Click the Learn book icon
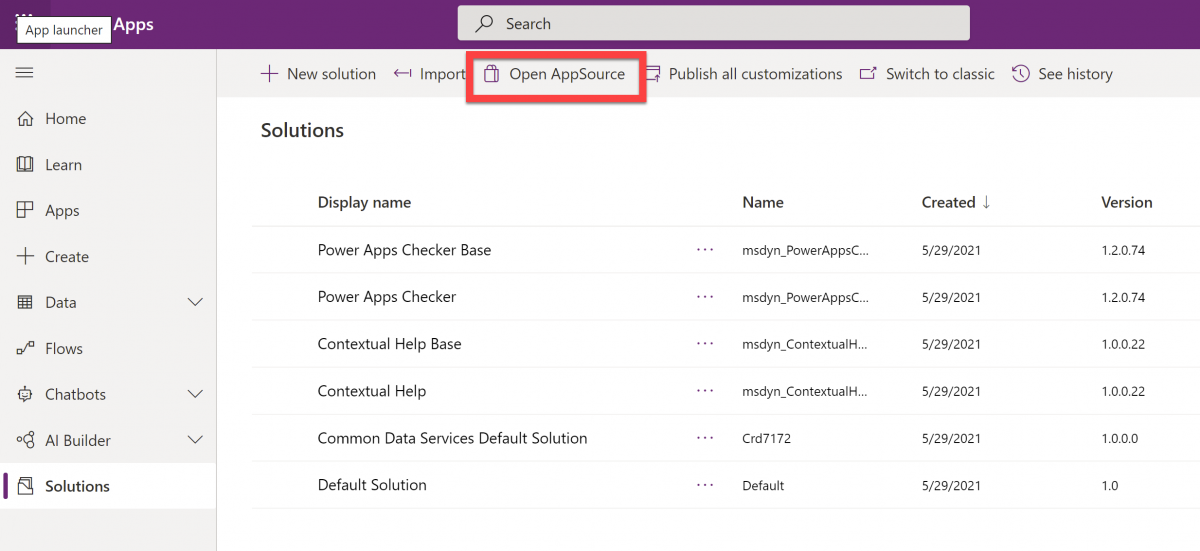1200x551 pixels. tap(26, 165)
